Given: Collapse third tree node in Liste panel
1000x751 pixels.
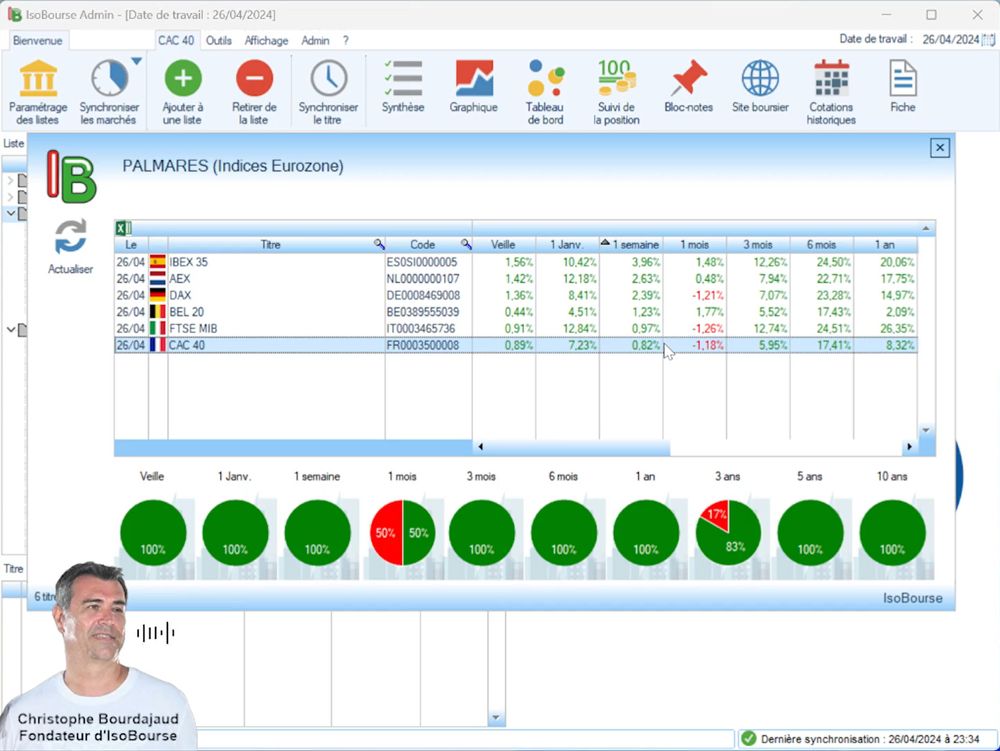Looking at the screenshot, I should tap(10, 212).
